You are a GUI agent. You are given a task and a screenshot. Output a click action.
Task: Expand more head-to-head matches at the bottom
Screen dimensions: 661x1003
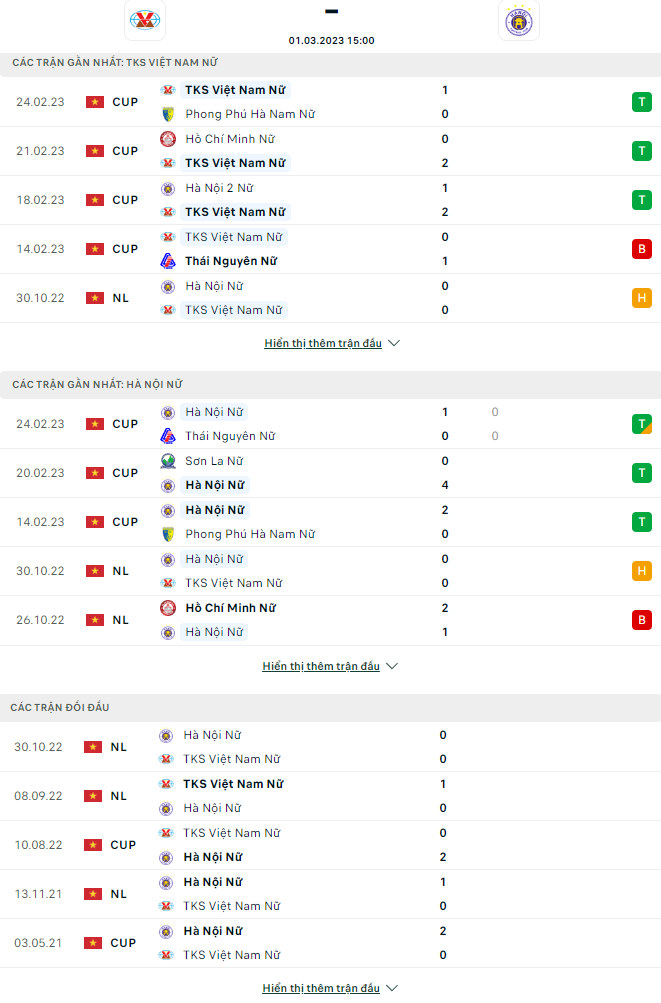pyautogui.click(x=330, y=988)
